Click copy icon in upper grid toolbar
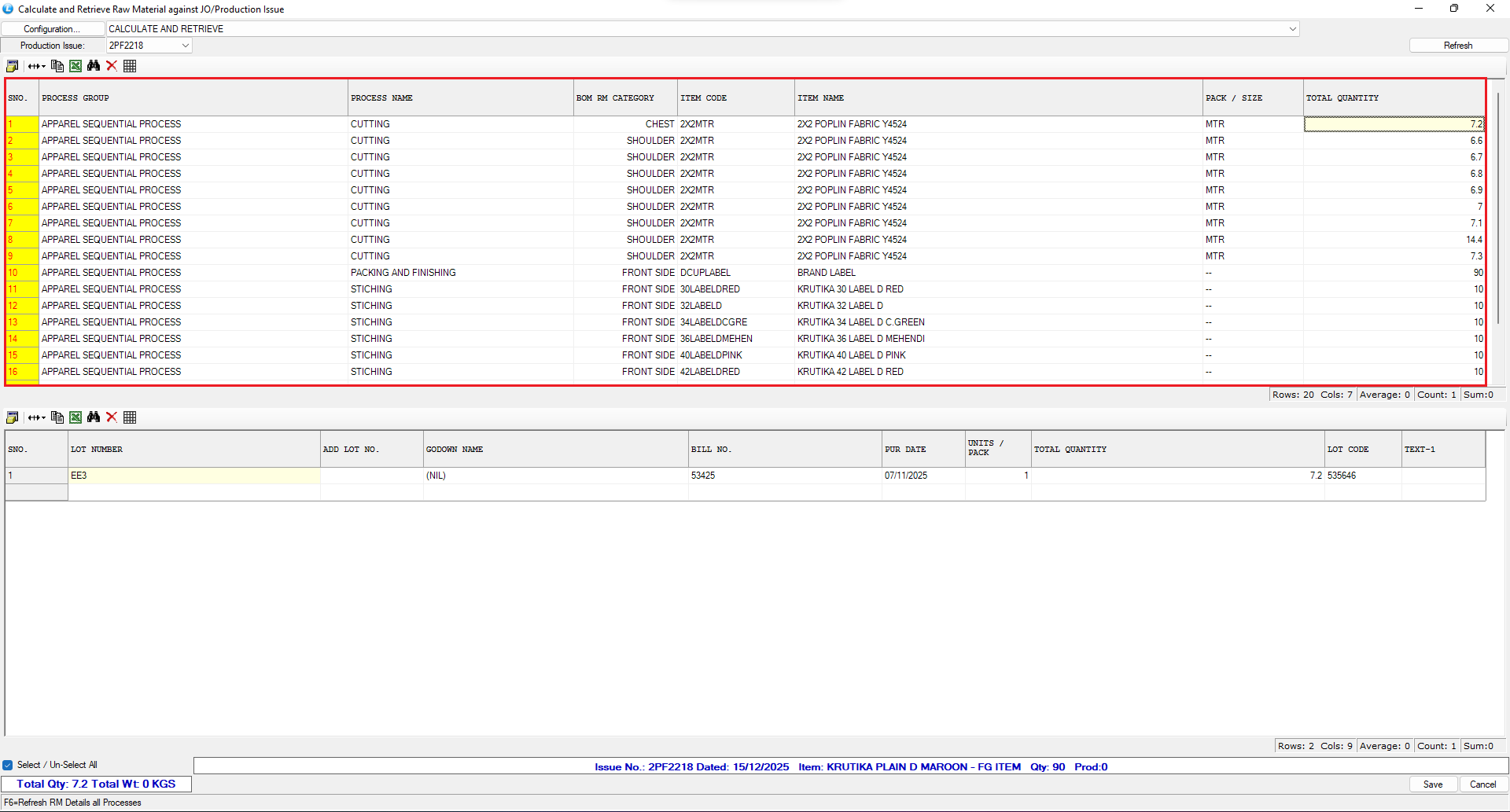The image size is (1510, 812). pos(57,66)
